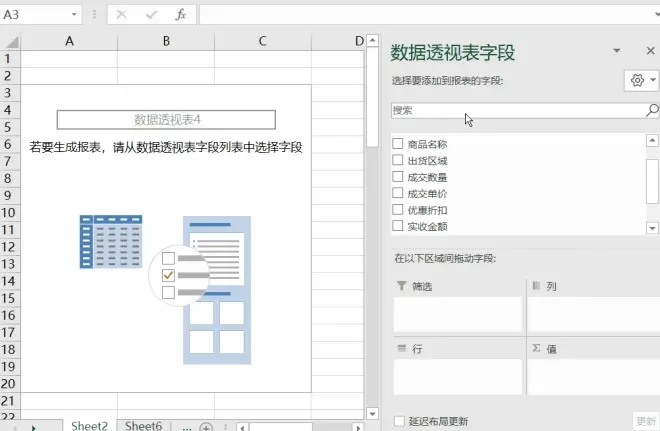Click the 若要生成报表 instruction text

[x=166, y=147]
